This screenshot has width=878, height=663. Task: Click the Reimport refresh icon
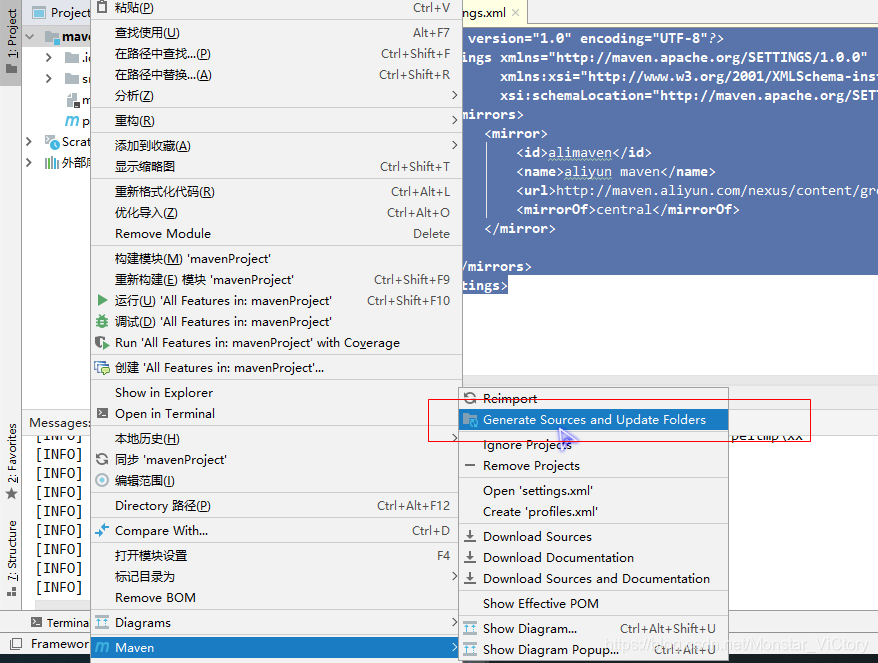(x=470, y=398)
